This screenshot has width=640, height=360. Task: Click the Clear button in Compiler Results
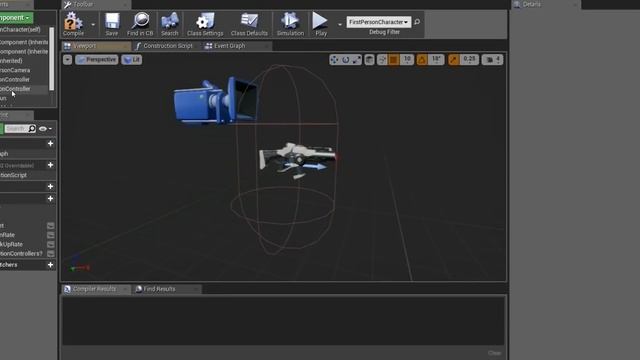(x=494, y=353)
